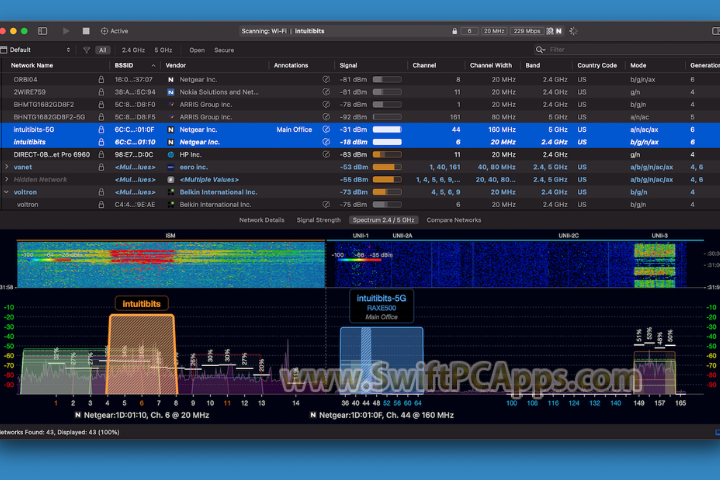Click lock icon on intuitibits-5G row
720x480 pixels.
coord(101,130)
